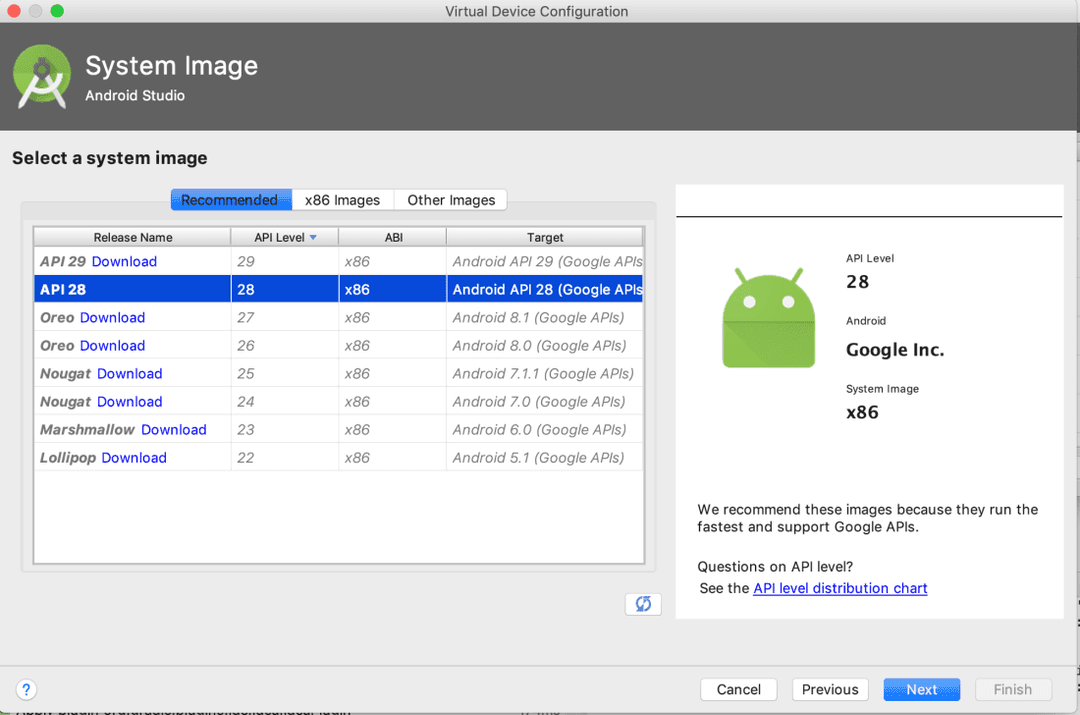
Task: Click the Marshmallow release name text
Action: pyautogui.click(x=87, y=430)
